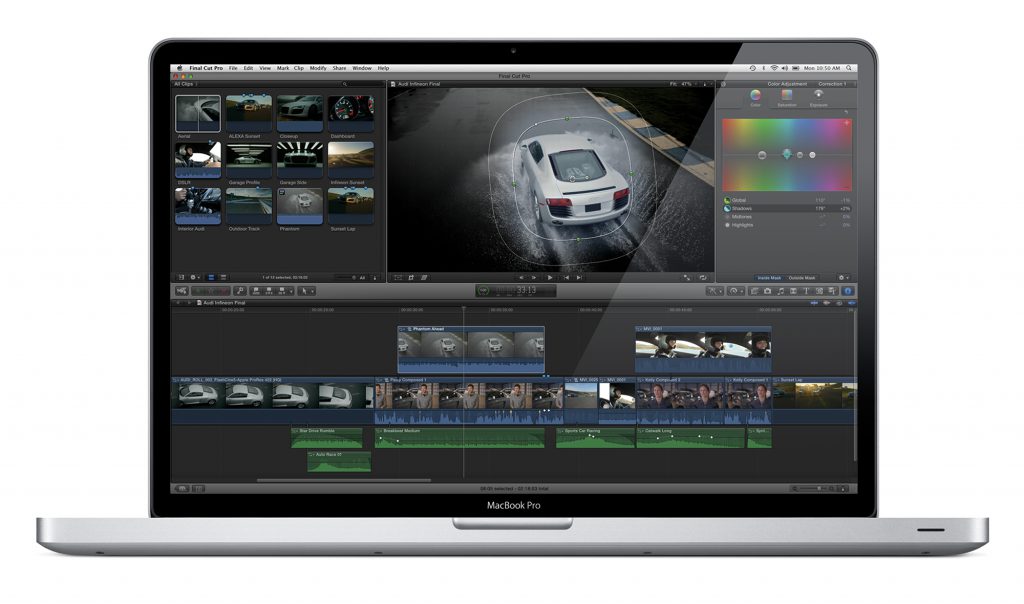Show the transitions browser icon
The width and height of the screenshot is (1024, 604).
pos(793,291)
